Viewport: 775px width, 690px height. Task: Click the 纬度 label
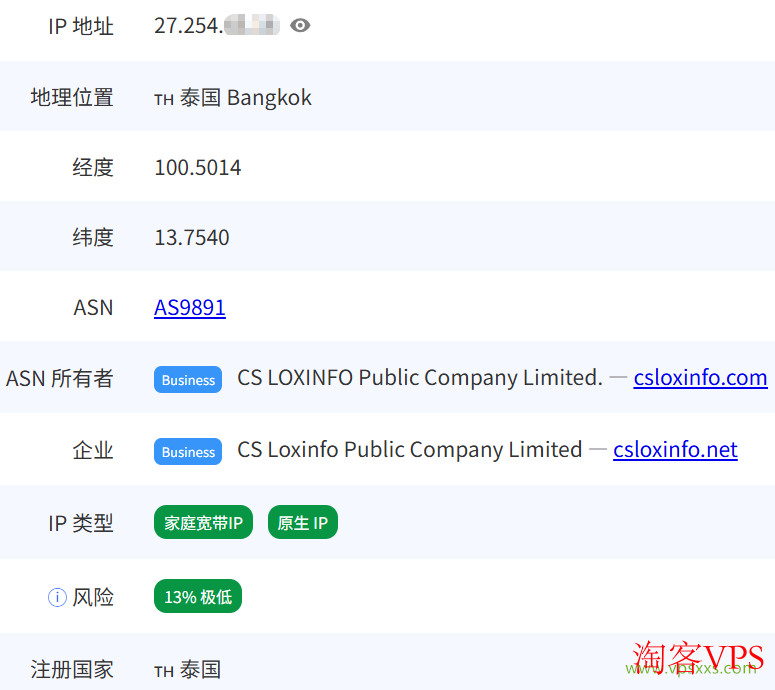pos(93,238)
